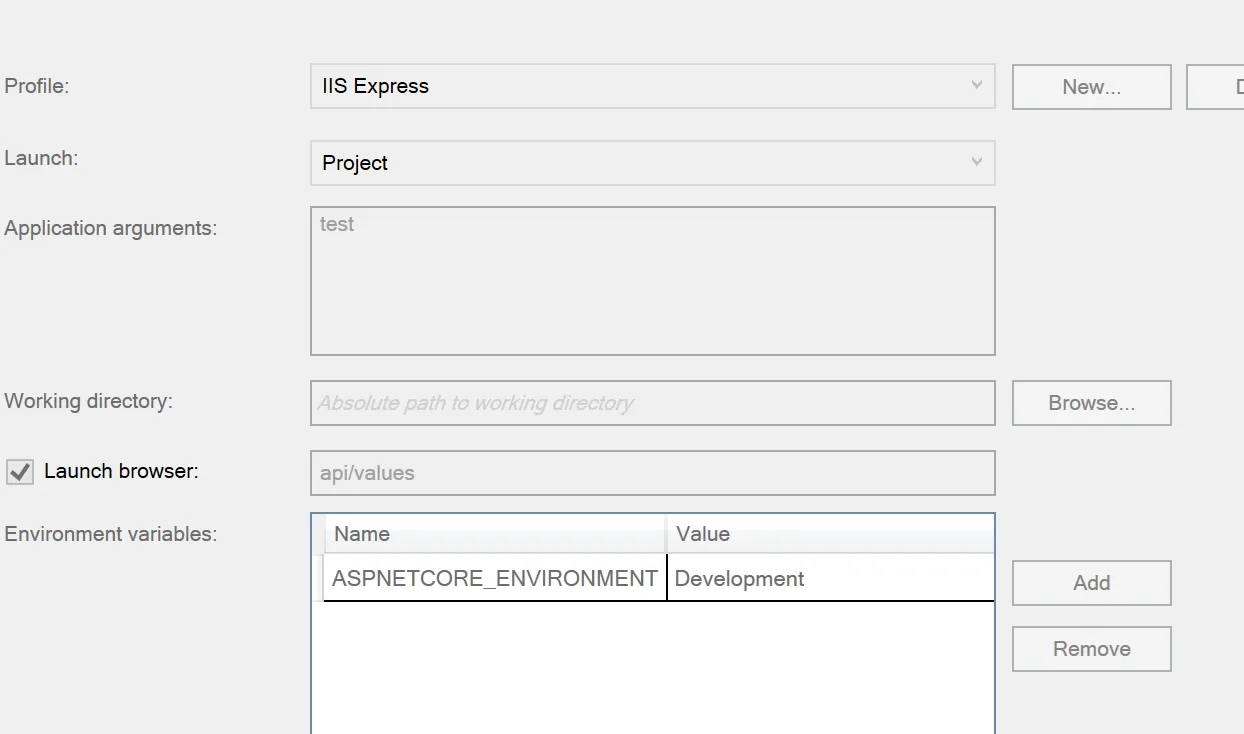Screen dimensions: 1244x734
Task: Click the chevron arrow of the Profile dropdown
Action: [x=977, y=86]
